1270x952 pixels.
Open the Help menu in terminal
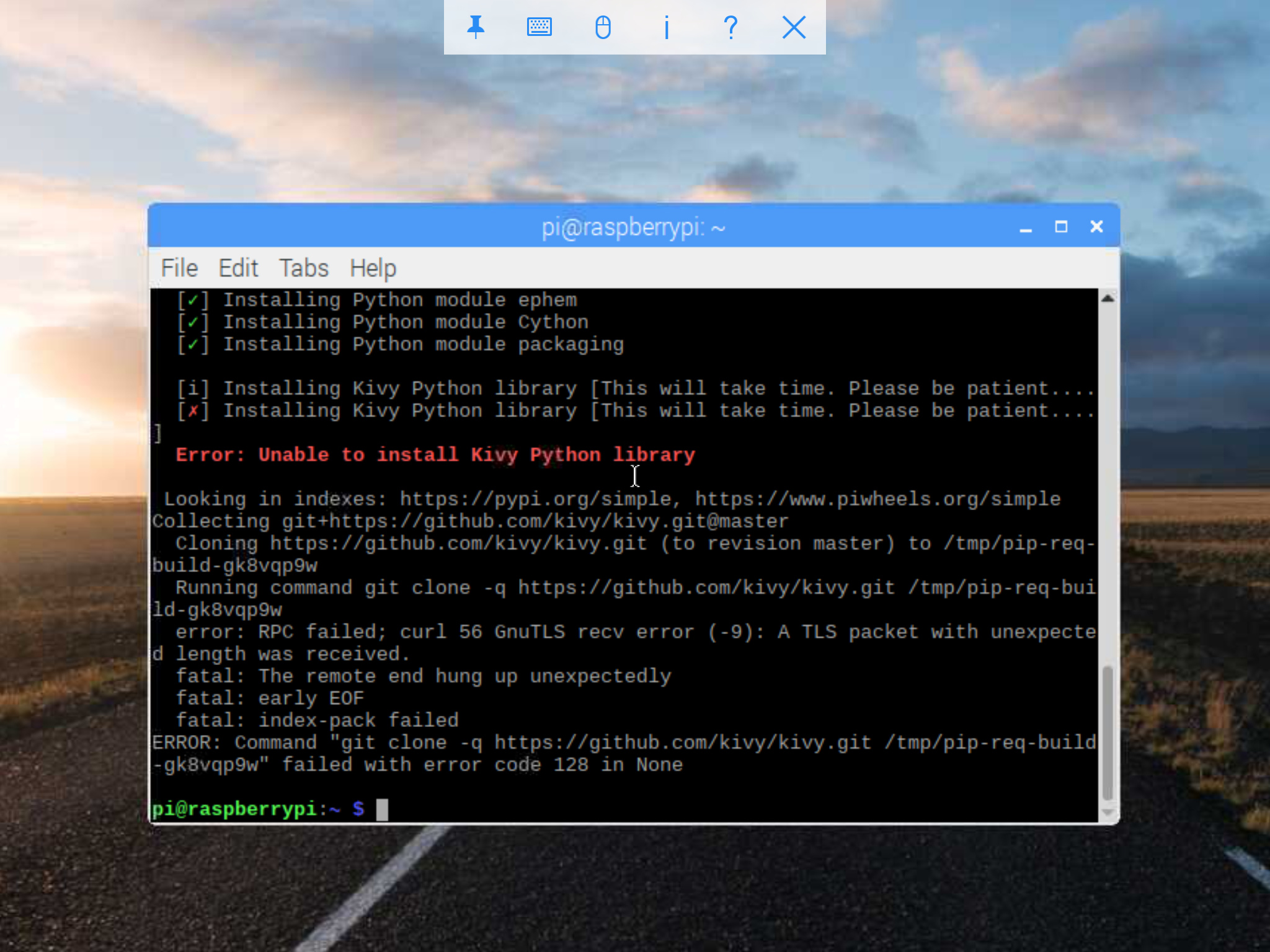(x=373, y=268)
